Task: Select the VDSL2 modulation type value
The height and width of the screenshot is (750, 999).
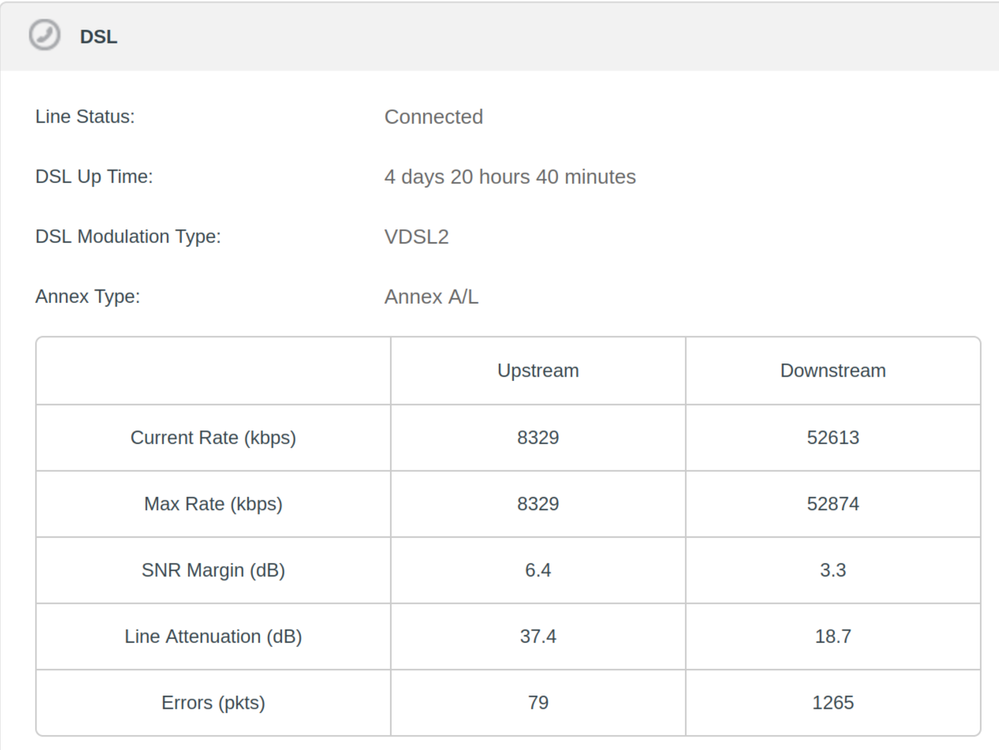Action: (416, 237)
